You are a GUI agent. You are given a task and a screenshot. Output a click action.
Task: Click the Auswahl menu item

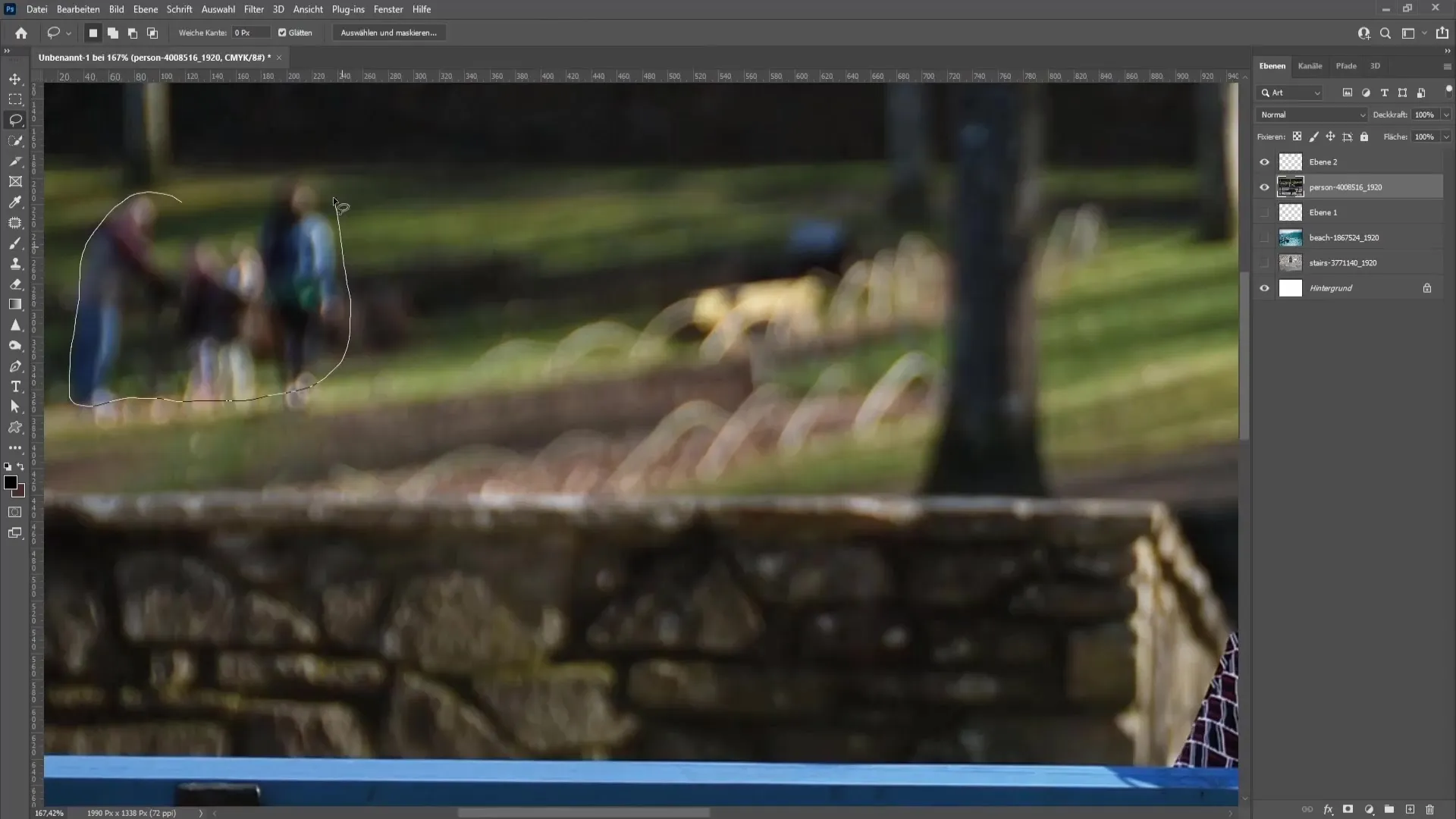(x=218, y=9)
